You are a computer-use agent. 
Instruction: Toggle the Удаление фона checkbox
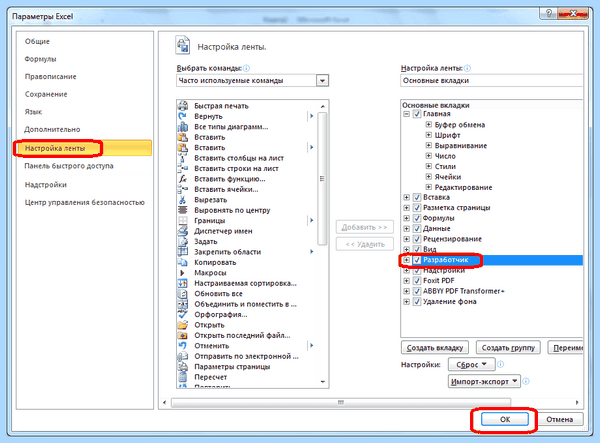click(x=417, y=301)
